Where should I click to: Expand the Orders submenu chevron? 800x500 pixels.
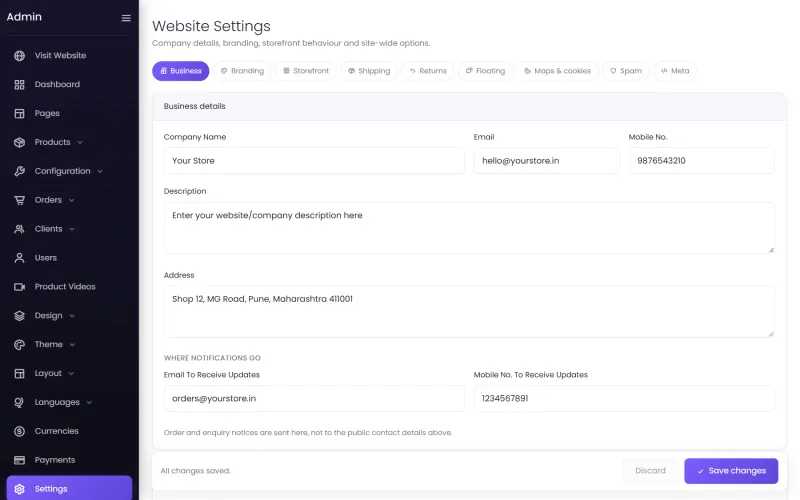point(71,200)
